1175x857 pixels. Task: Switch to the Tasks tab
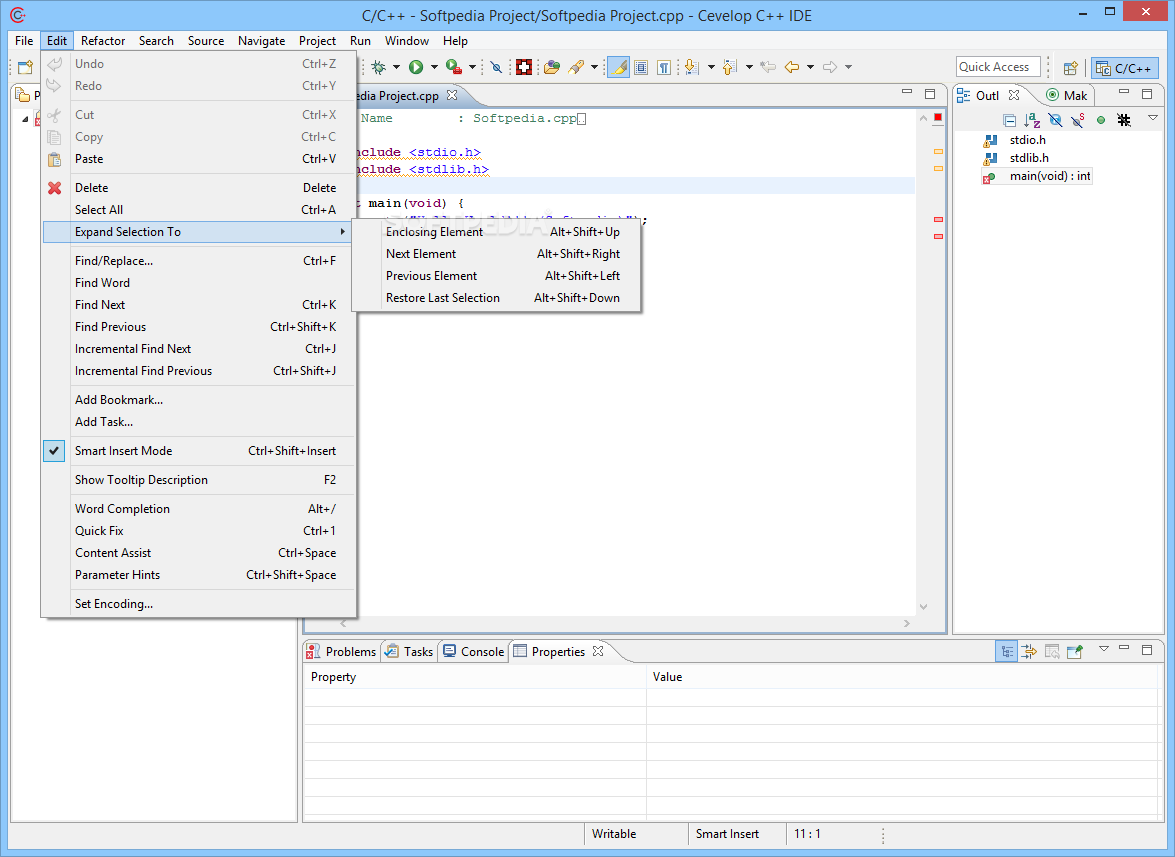(409, 652)
